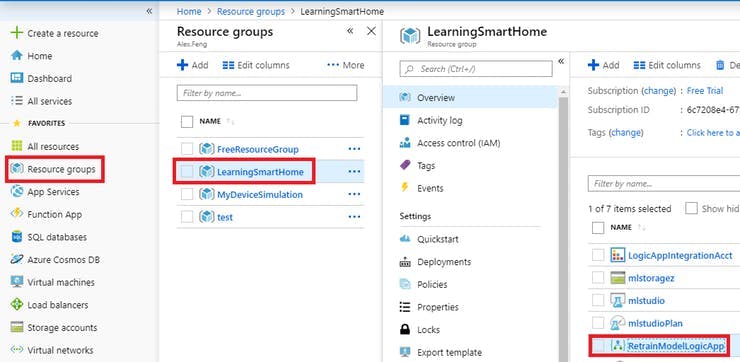The height and width of the screenshot is (362, 740).
Task: Click the App Services globe icon
Action: (x=17, y=192)
